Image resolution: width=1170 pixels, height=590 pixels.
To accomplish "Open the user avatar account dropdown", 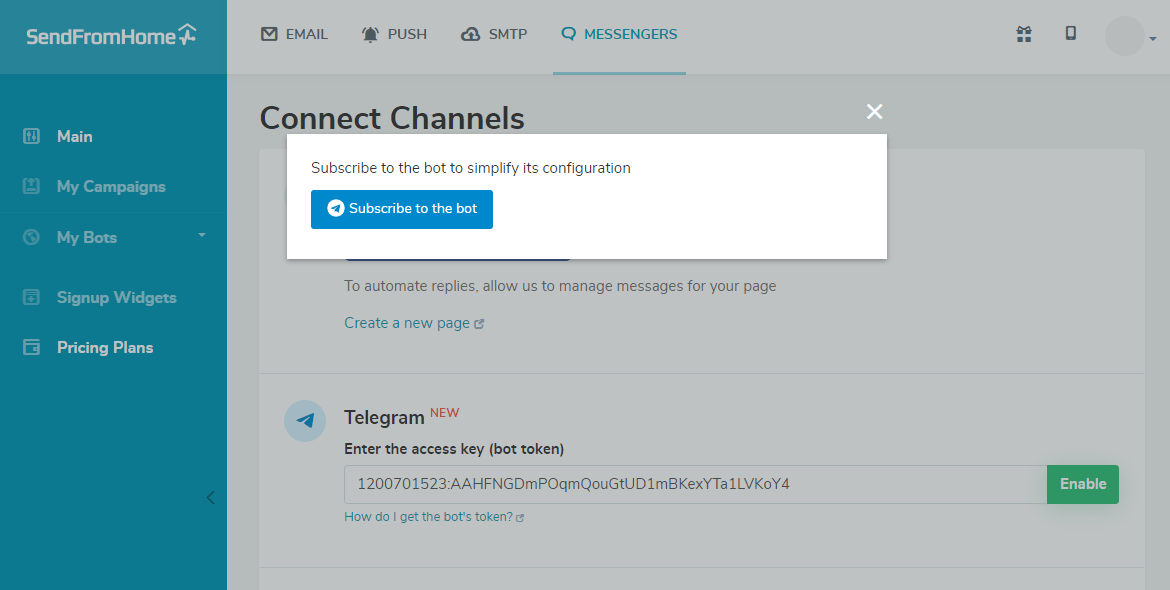I will (1130, 37).
